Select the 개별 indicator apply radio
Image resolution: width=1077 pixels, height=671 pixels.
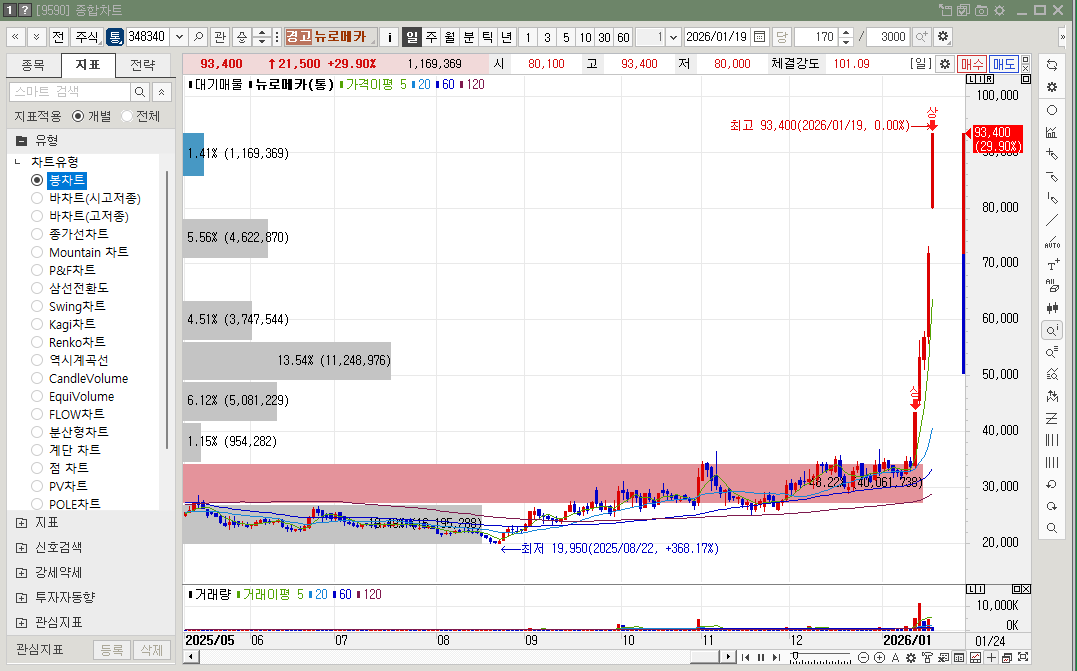pyautogui.click(x=78, y=117)
